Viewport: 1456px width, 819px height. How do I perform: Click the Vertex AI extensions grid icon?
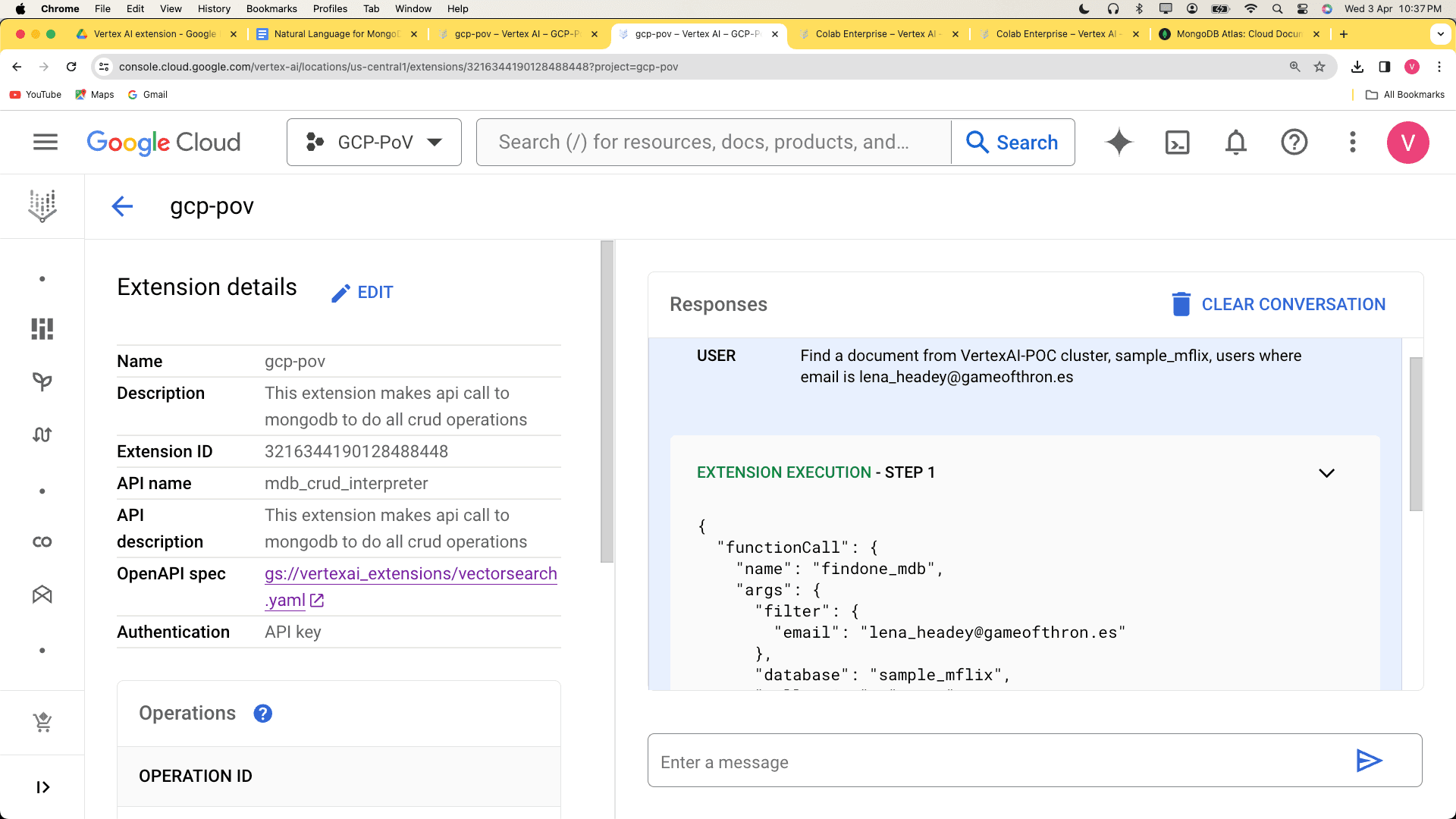tap(43, 328)
